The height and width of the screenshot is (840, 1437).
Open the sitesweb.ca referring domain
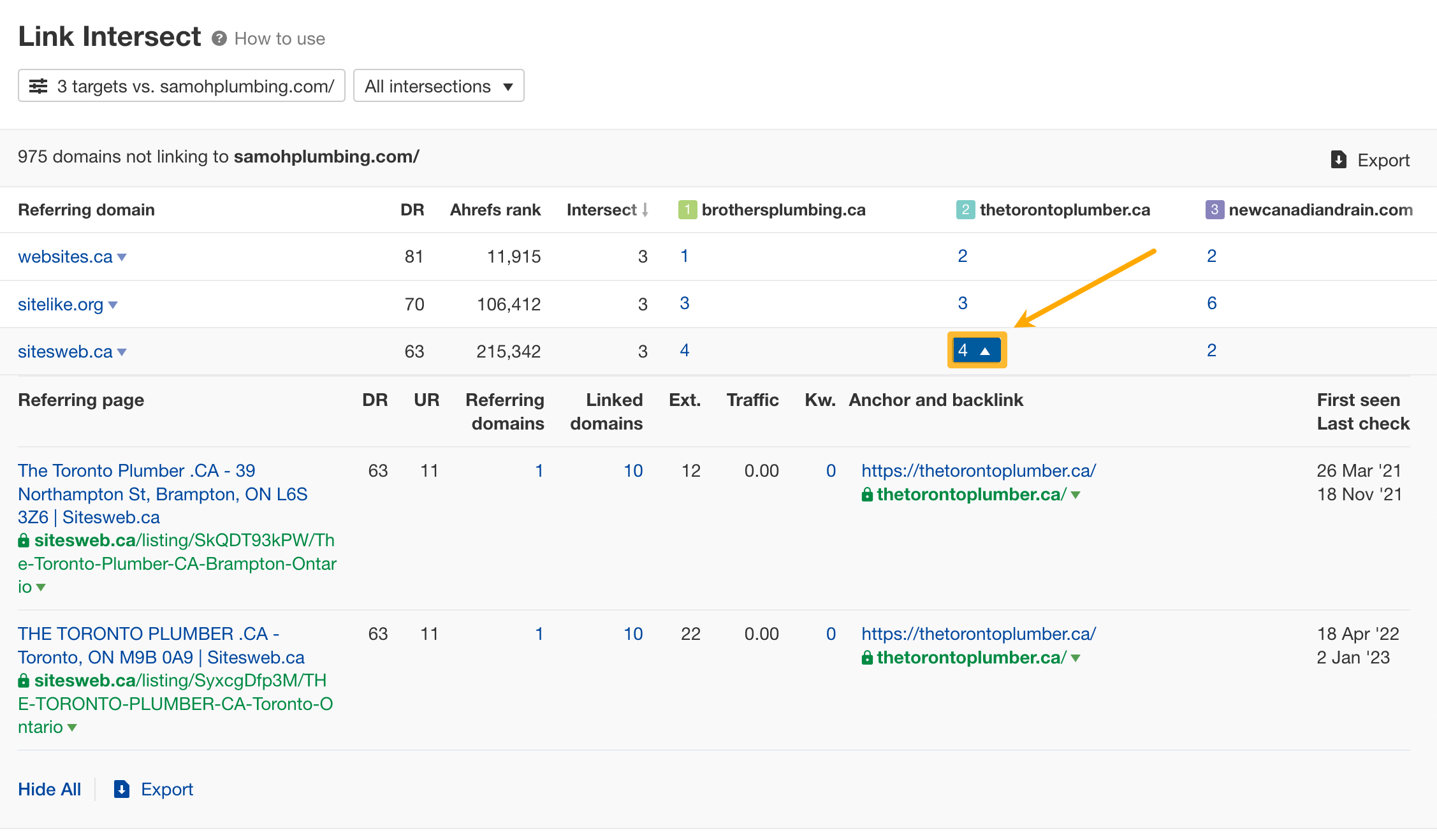click(65, 351)
